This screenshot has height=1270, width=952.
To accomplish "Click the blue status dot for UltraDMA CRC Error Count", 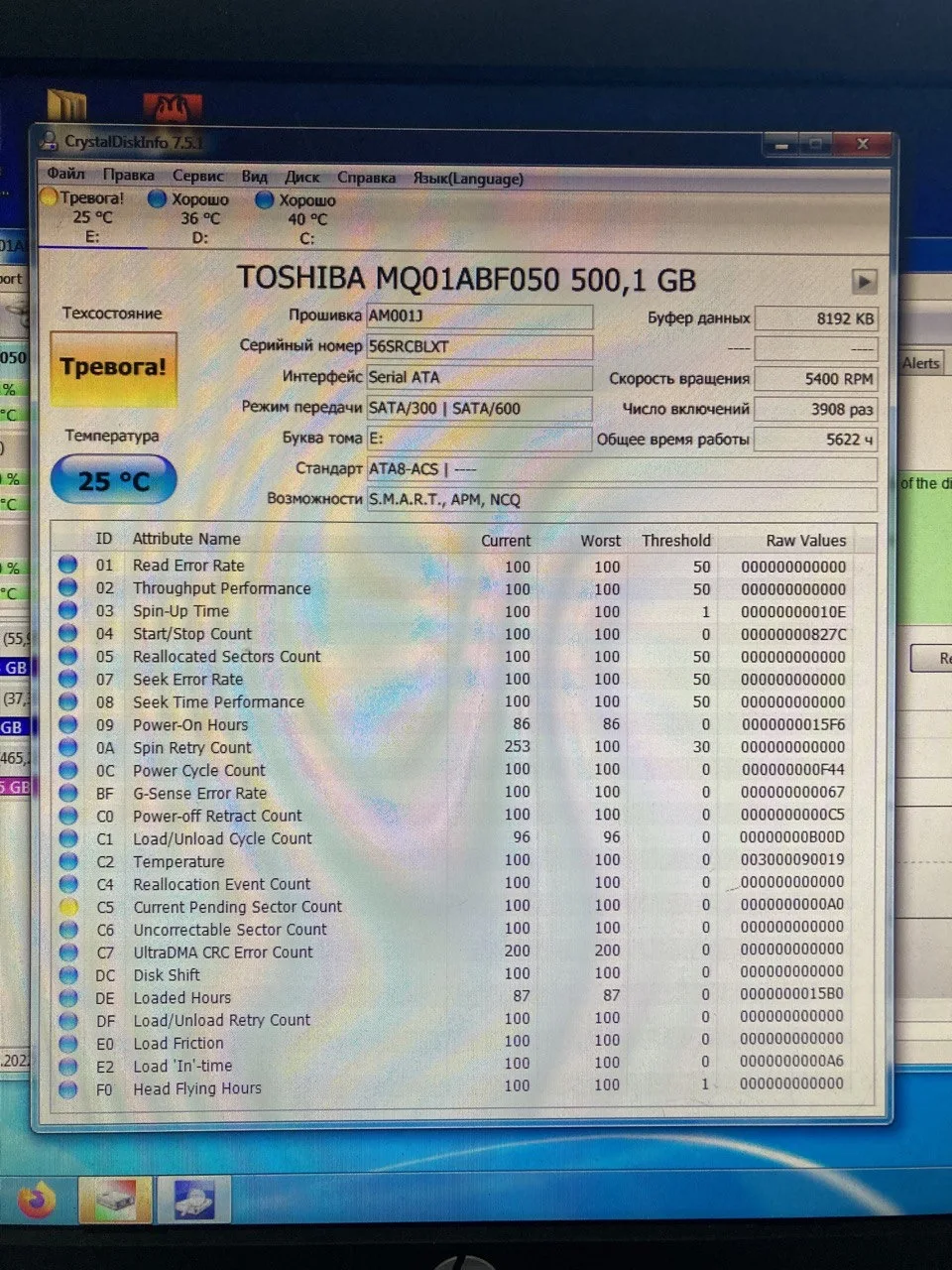I will click(68, 952).
